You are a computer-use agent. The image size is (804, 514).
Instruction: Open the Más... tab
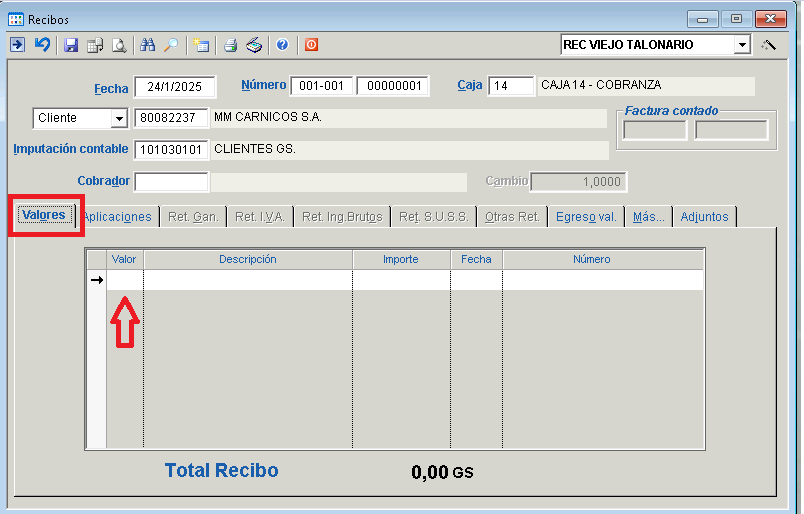coord(648,217)
